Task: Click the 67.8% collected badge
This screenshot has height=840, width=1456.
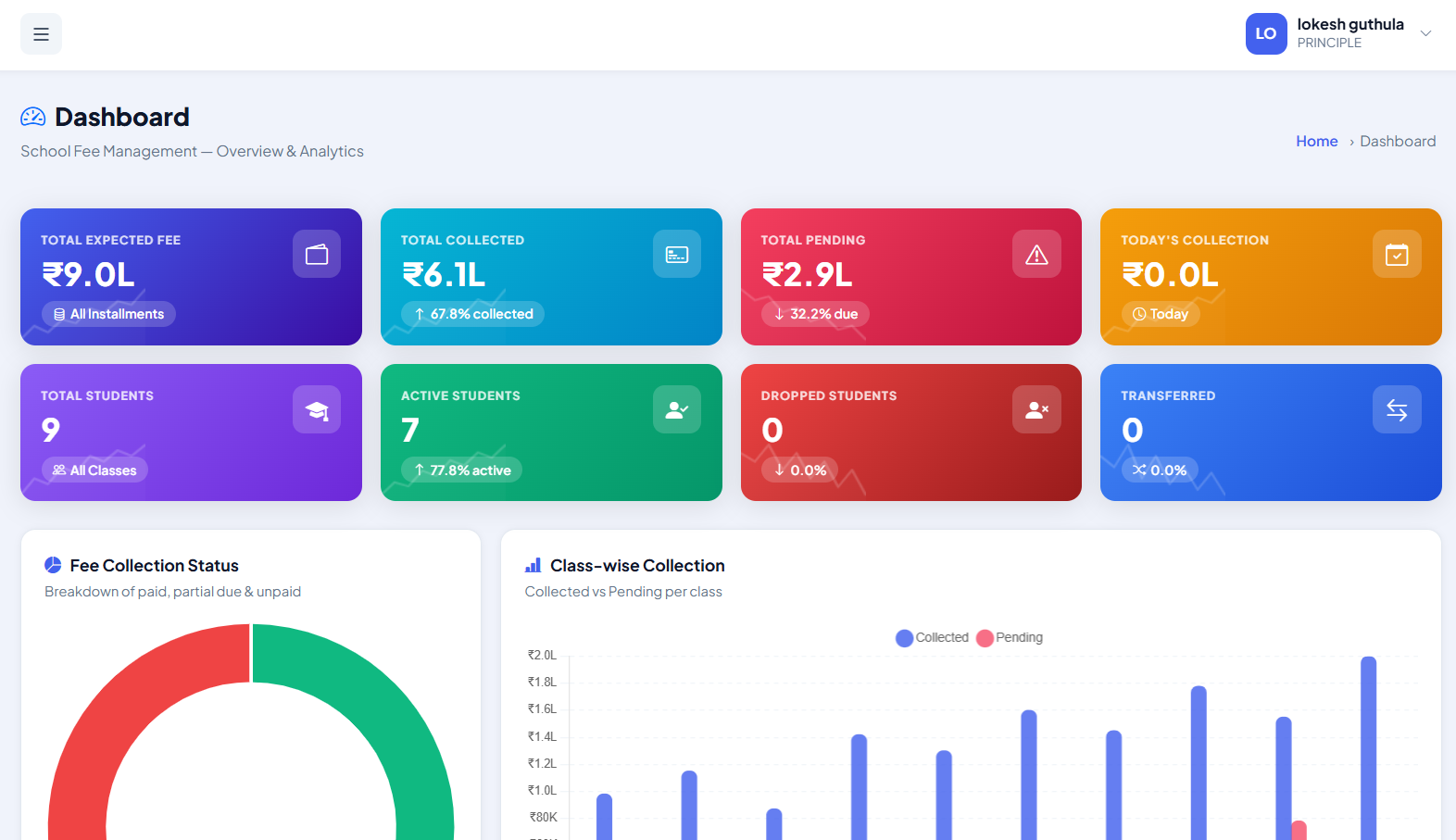Action: (x=472, y=314)
